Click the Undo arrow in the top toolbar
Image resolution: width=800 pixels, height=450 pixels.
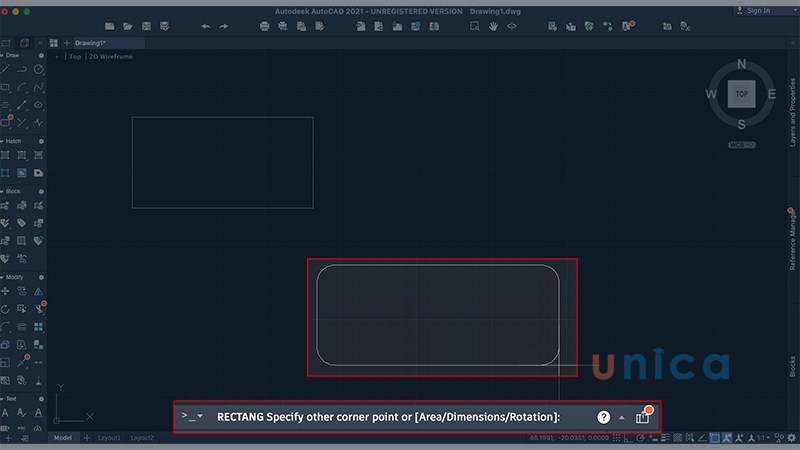206,25
